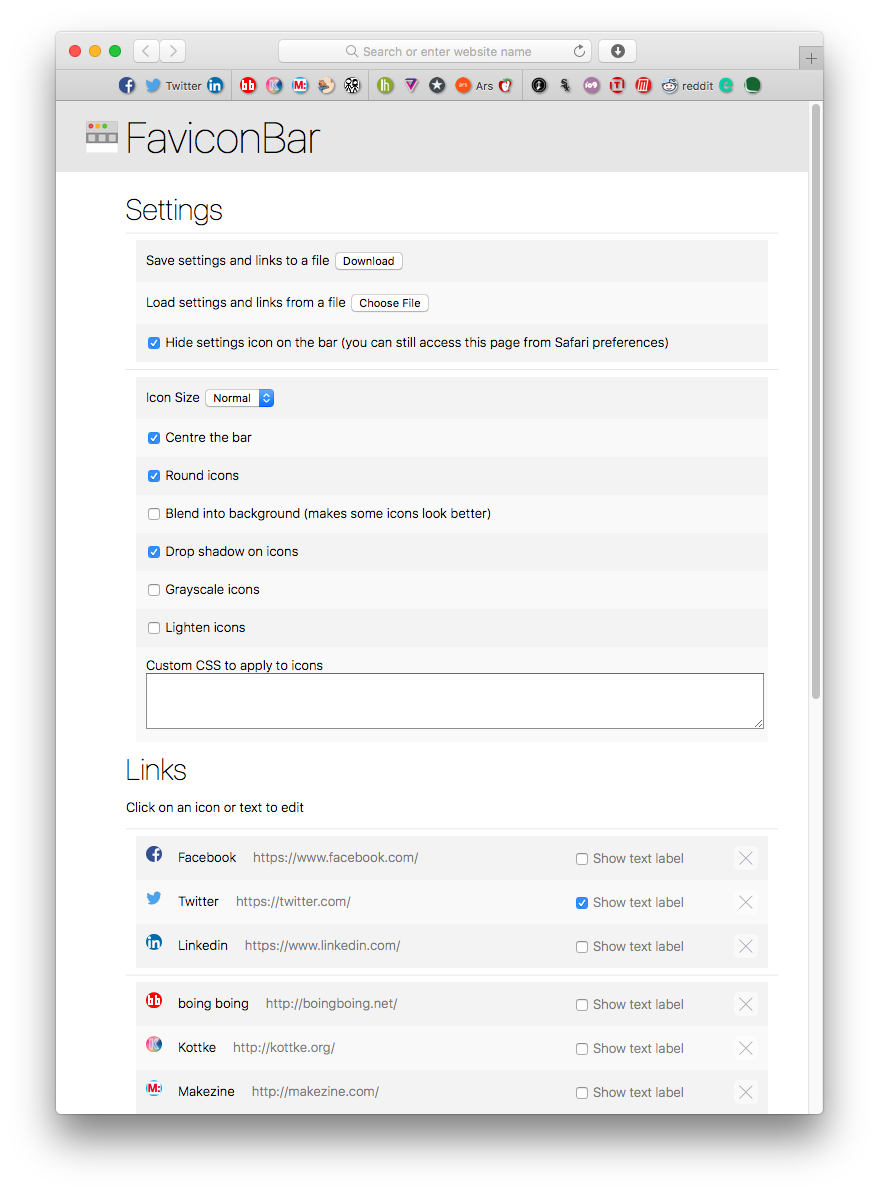879x1194 pixels.
Task: Edit the 'Kottke' name text in Links
Action: 197,1048
